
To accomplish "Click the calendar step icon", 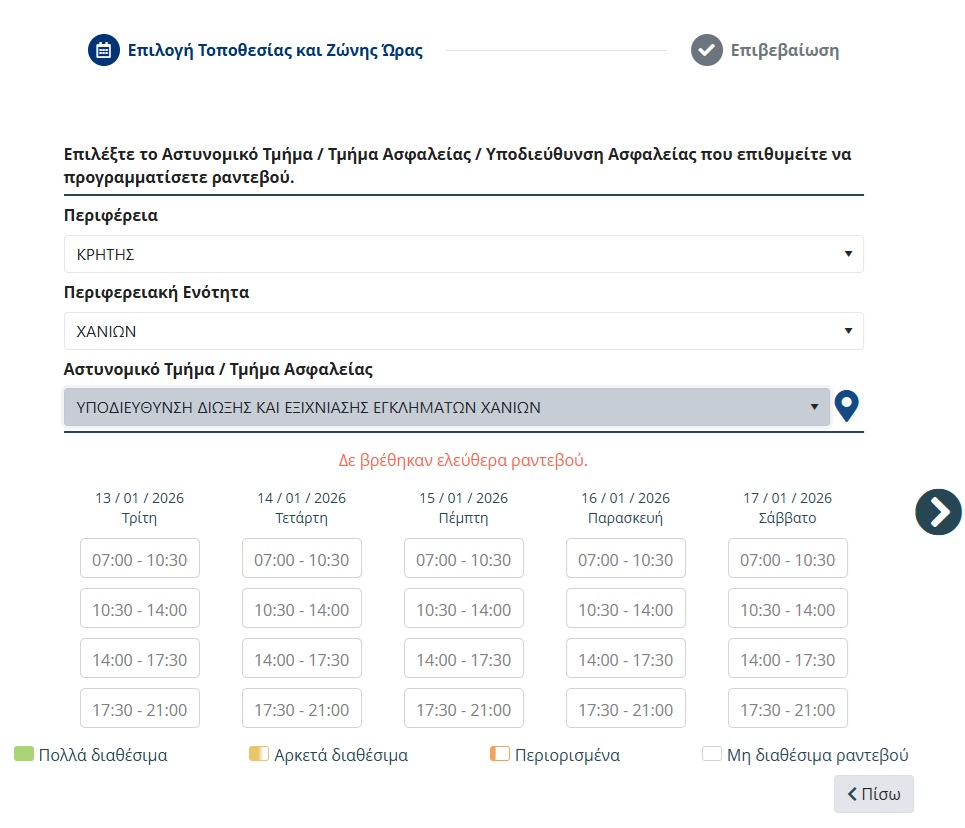I will tap(103, 50).
